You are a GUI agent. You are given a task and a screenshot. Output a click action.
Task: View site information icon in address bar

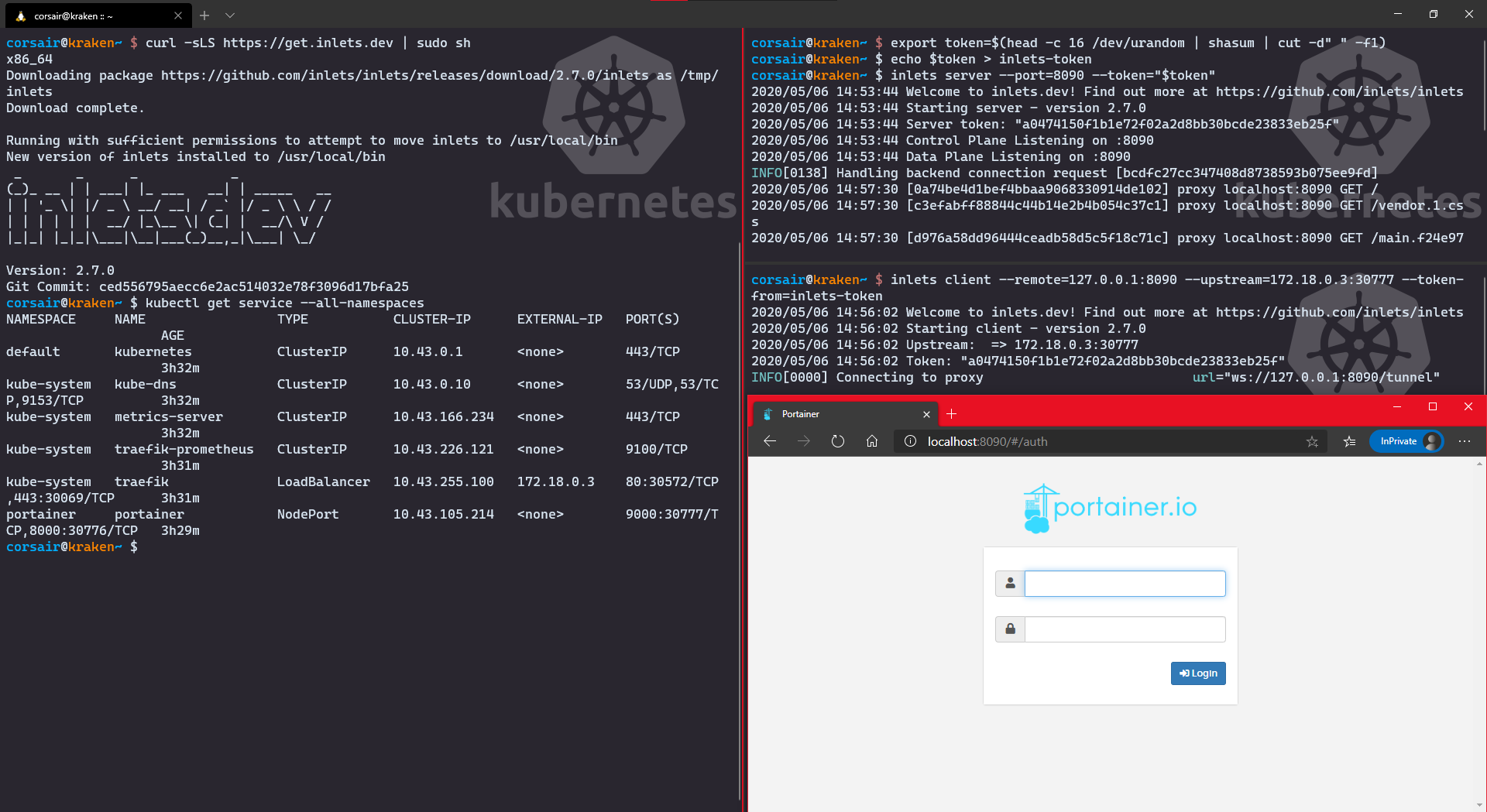(x=911, y=441)
